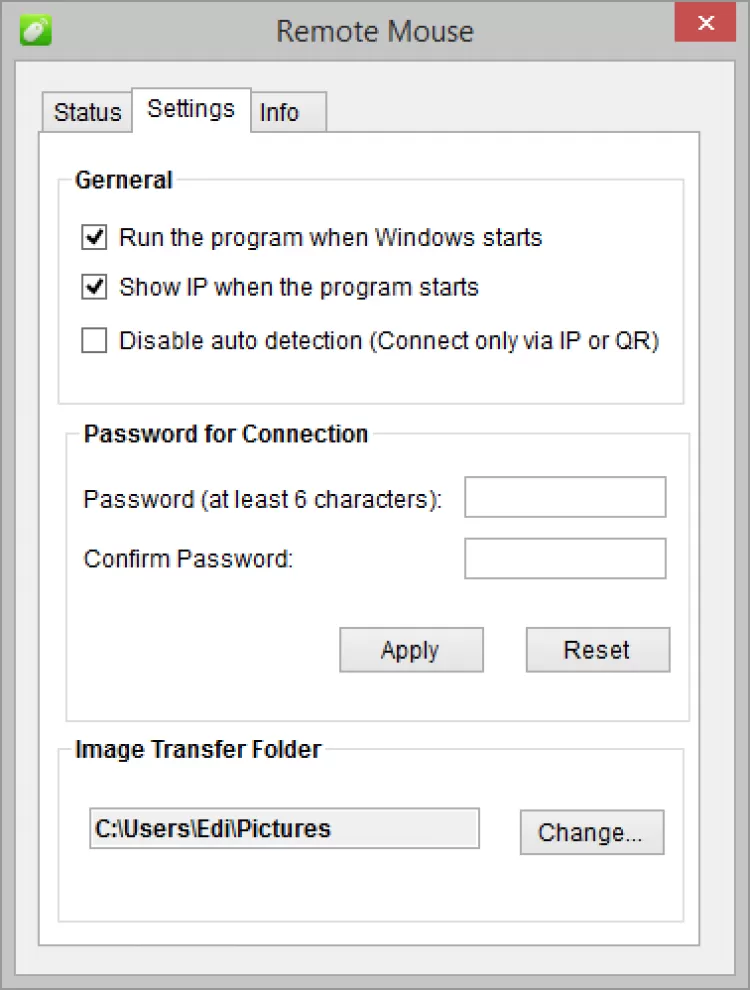
Task: Open the Change... folder dialog button
Action: pyautogui.click(x=591, y=832)
